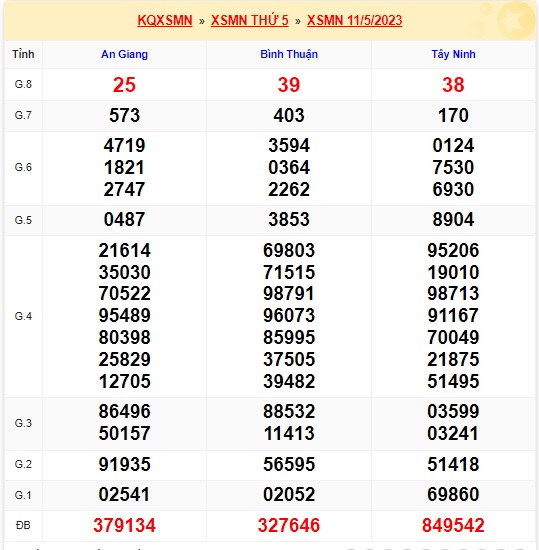
Task: Click the G.5 row label
Action: 23,220
